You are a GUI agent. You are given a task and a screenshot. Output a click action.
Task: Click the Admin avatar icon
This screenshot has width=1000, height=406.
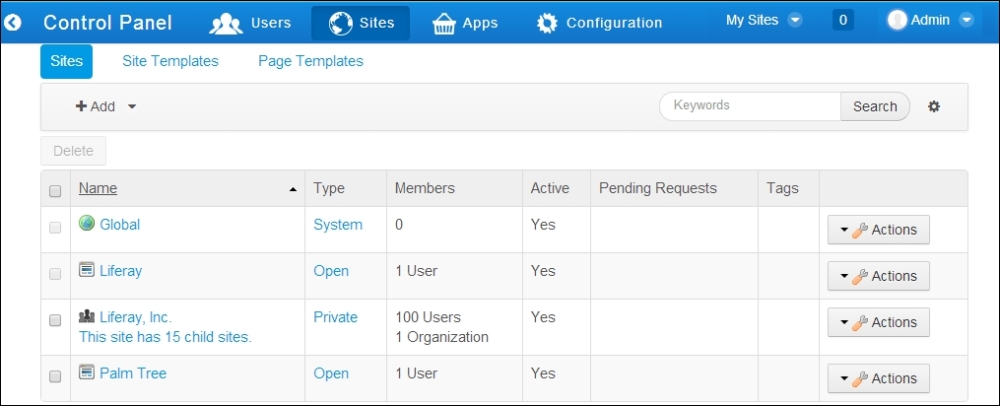(897, 20)
